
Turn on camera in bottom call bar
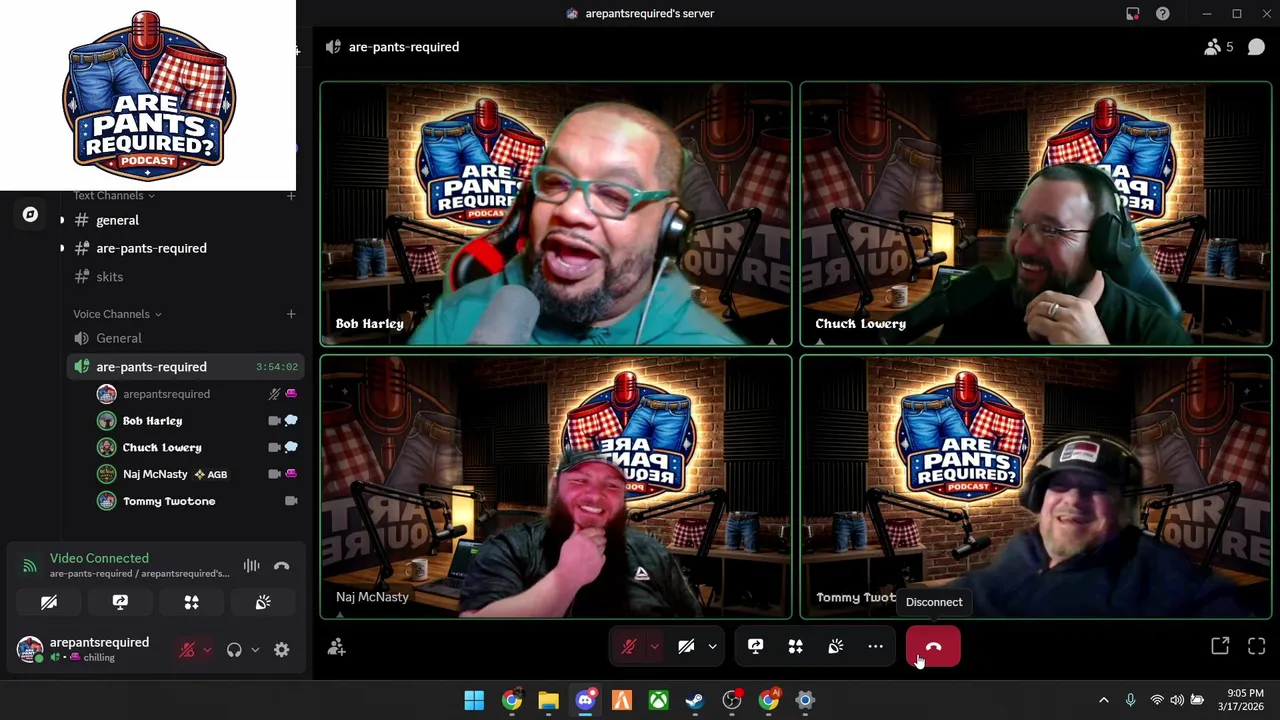(686, 646)
